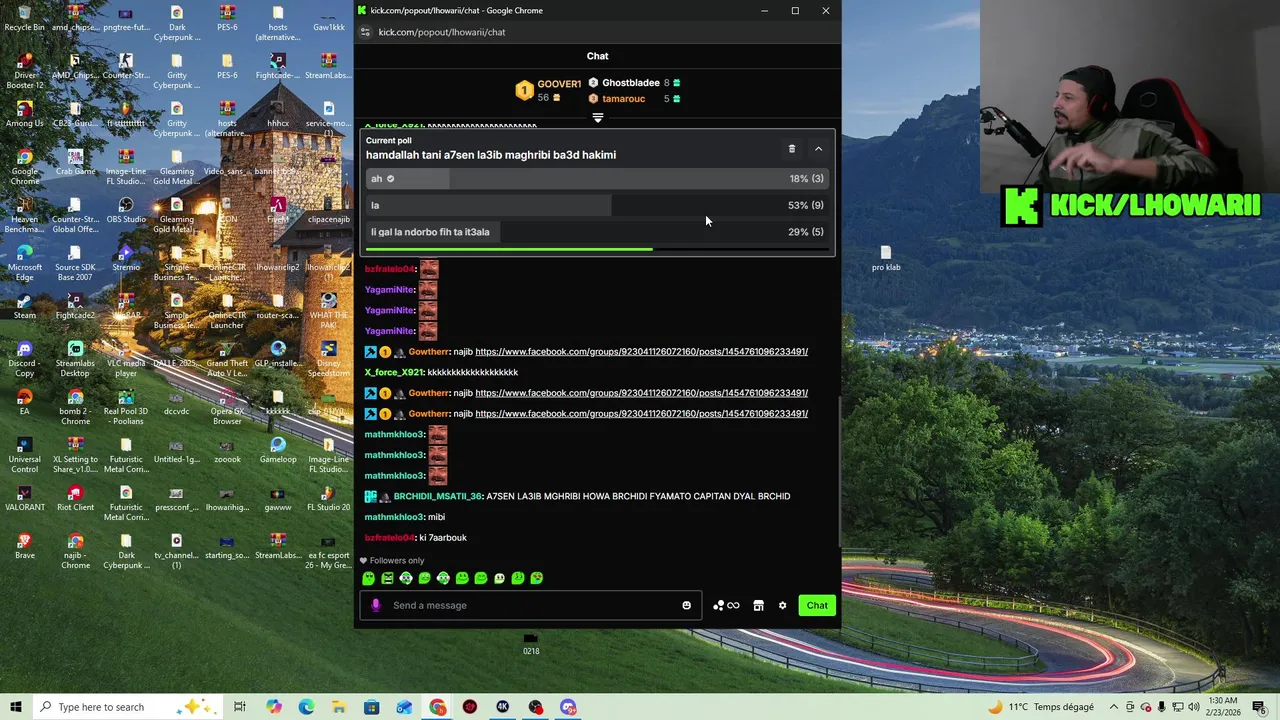Vote for 'li gal la ndorbo fih ta it3ala'
This screenshot has height=720, width=1280.
597,232
